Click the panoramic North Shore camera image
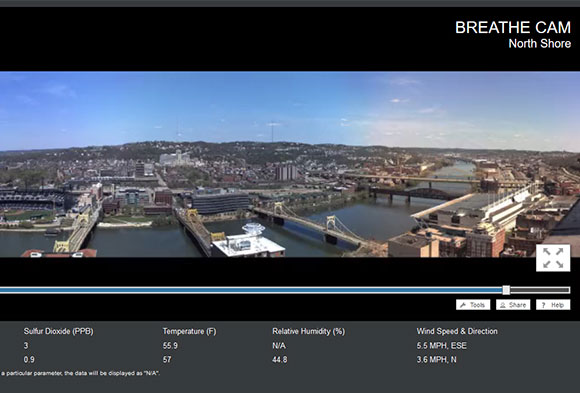Image resolution: width=580 pixels, height=393 pixels. pyautogui.click(x=290, y=164)
